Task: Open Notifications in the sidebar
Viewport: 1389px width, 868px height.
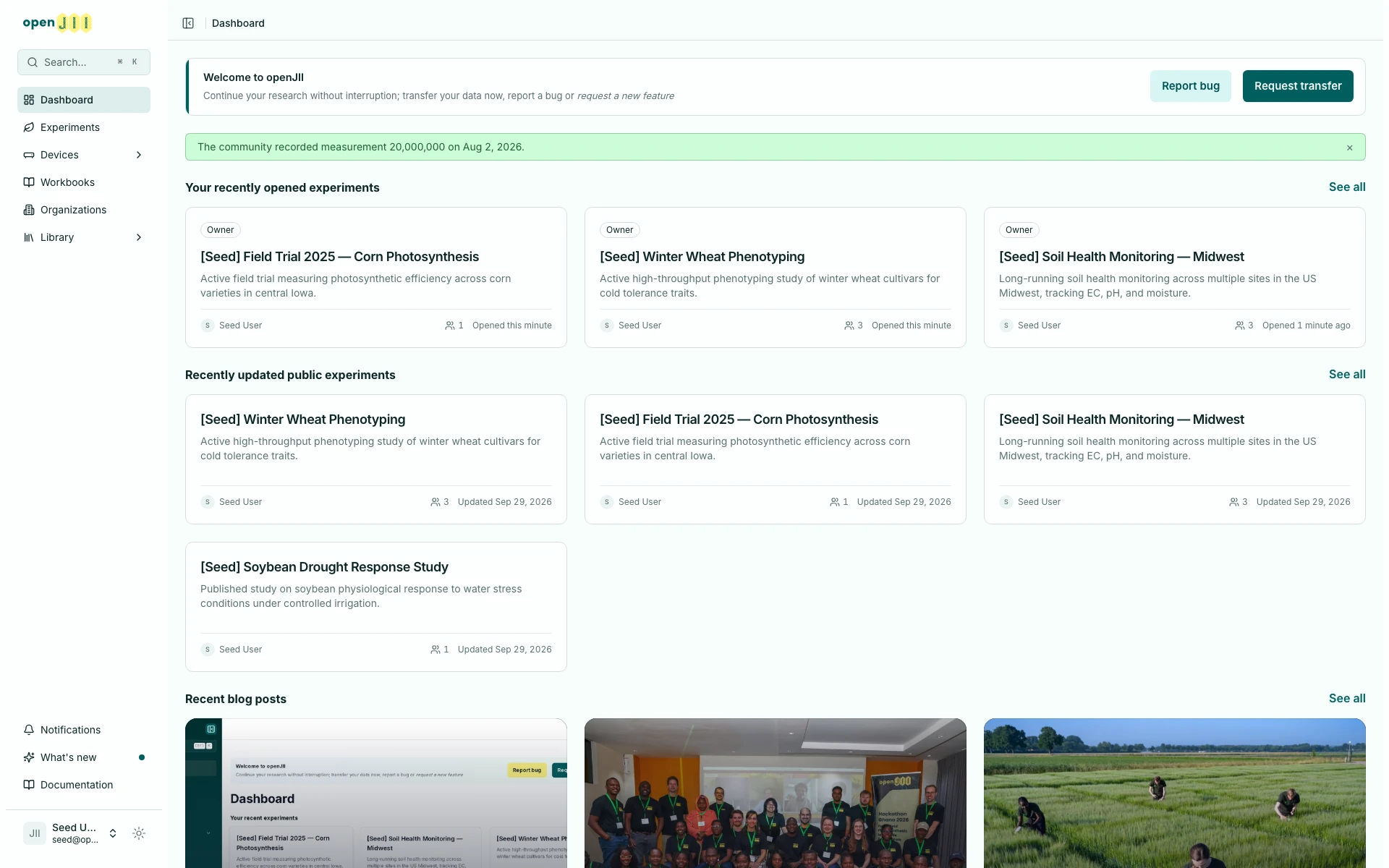Action: click(84, 730)
